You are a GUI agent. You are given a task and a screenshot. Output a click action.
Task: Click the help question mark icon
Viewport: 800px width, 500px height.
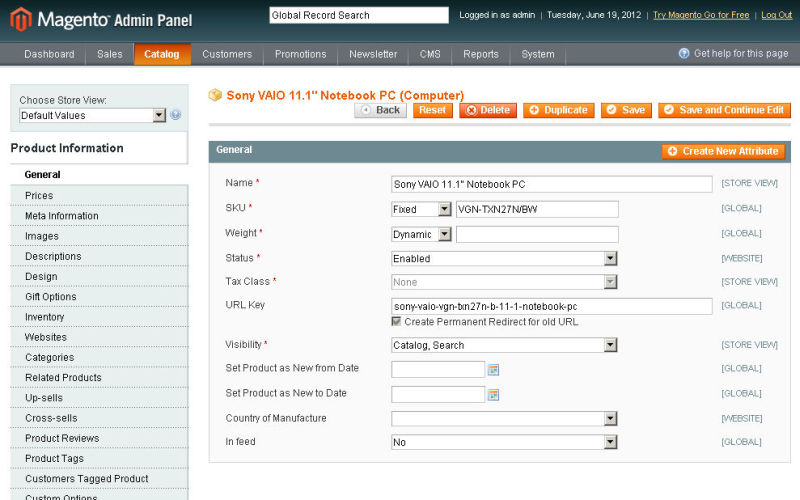click(x=684, y=54)
